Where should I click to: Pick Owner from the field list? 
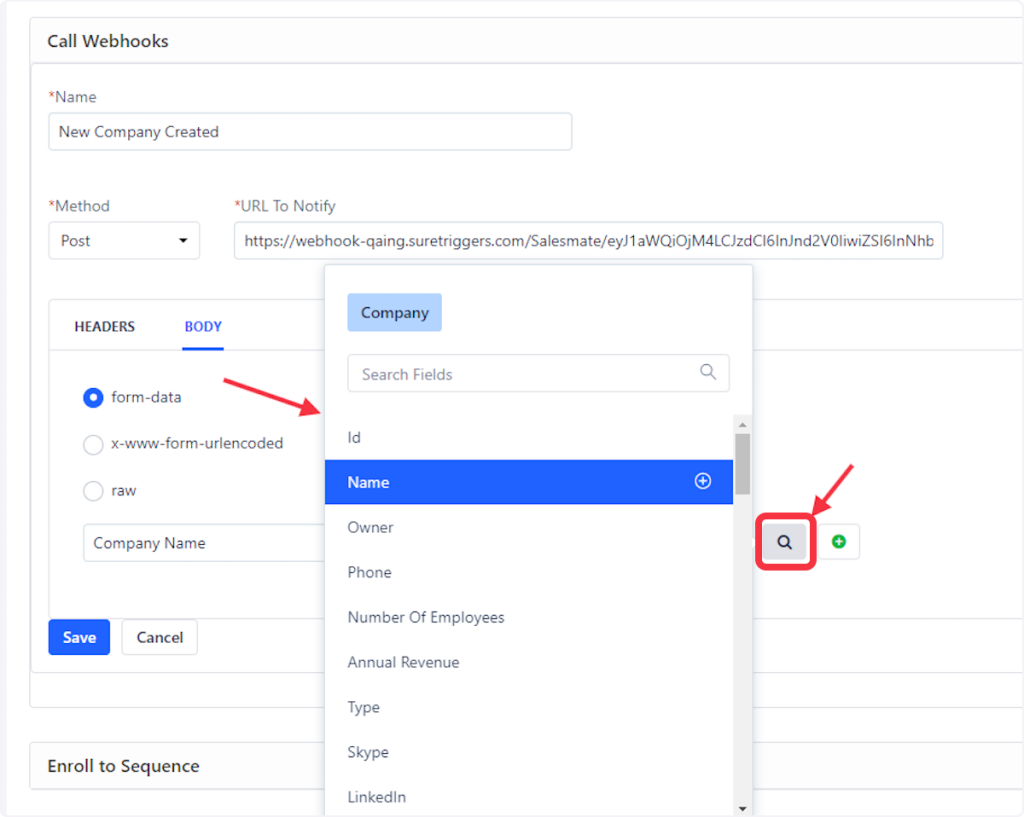(x=370, y=527)
